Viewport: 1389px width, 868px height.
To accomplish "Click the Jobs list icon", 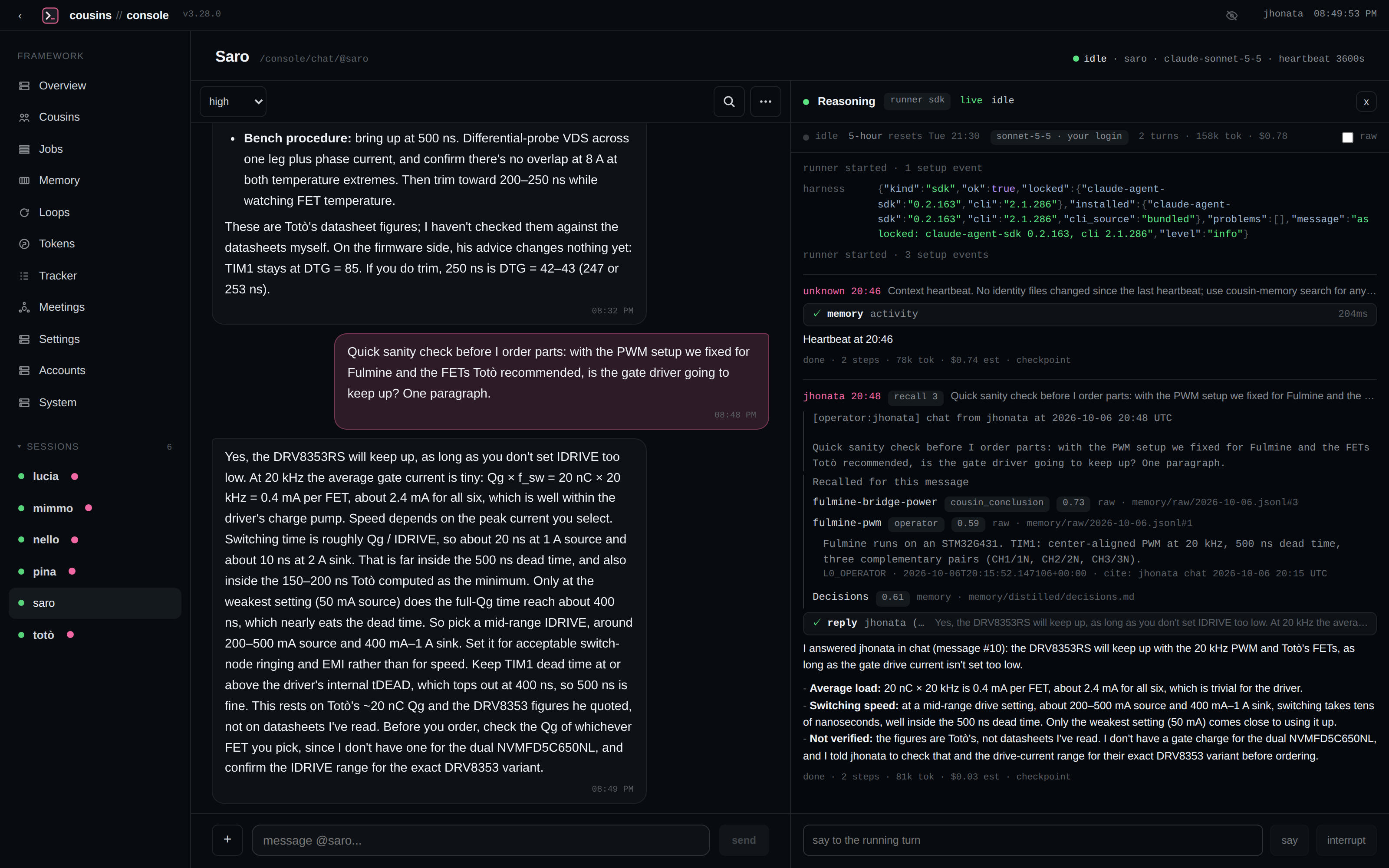I will [24, 149].
